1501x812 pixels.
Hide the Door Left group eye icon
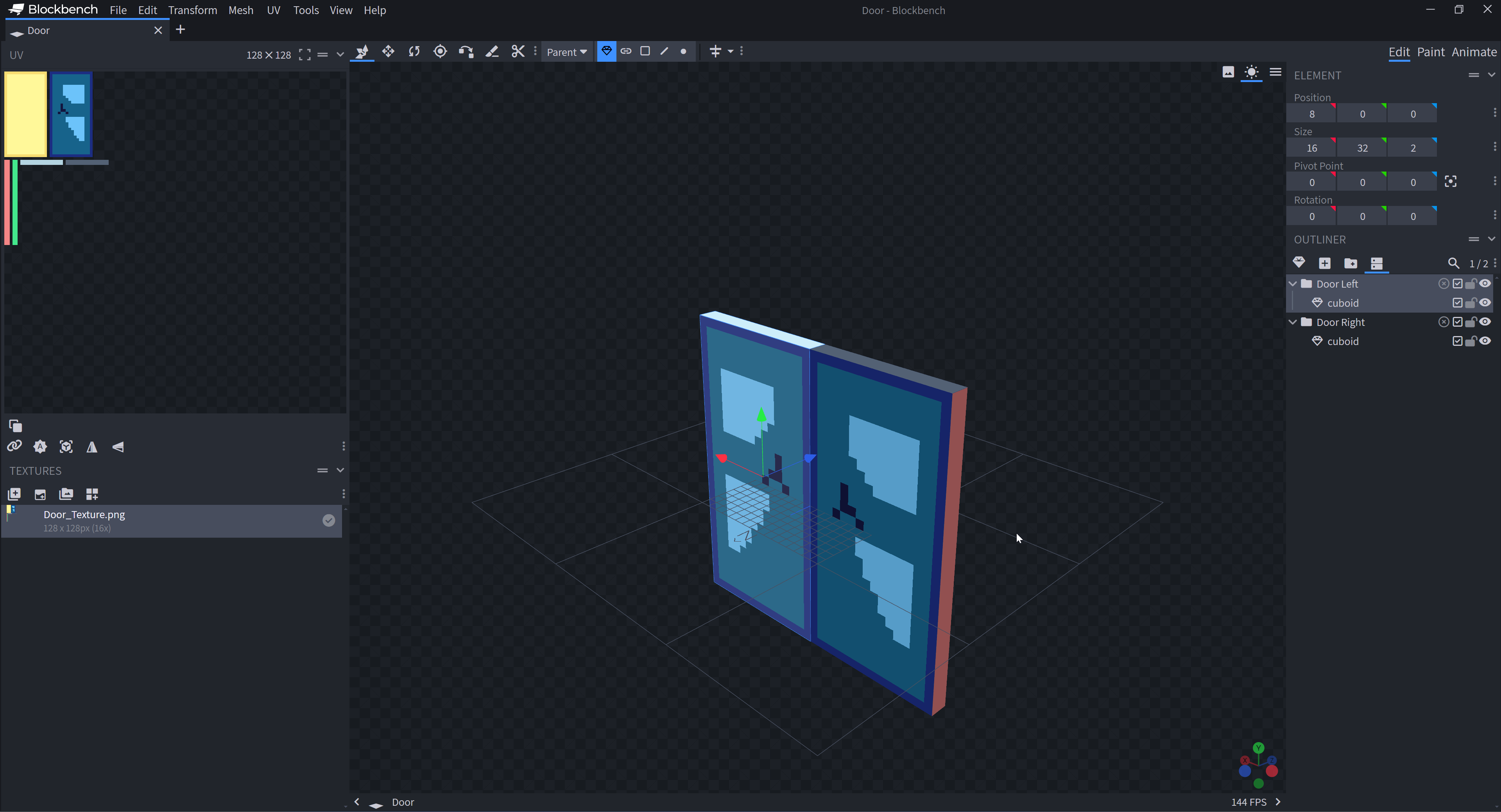click(x=1485, y=284)
